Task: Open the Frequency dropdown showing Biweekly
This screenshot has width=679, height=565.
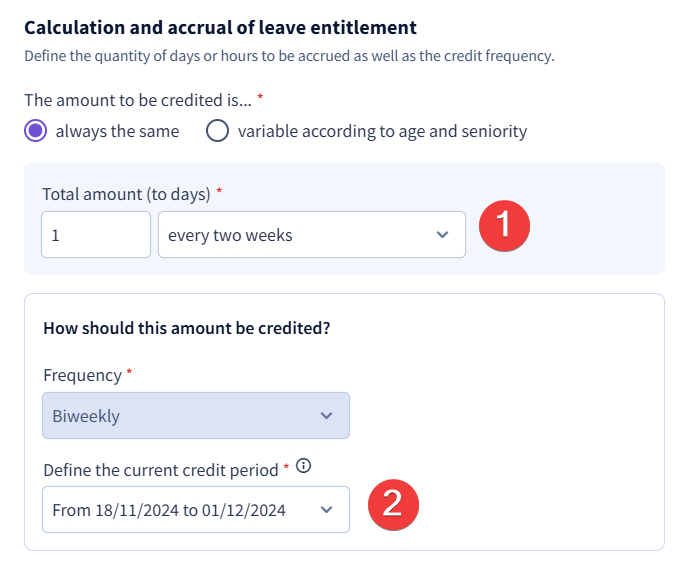Action: tap(196, 416)
